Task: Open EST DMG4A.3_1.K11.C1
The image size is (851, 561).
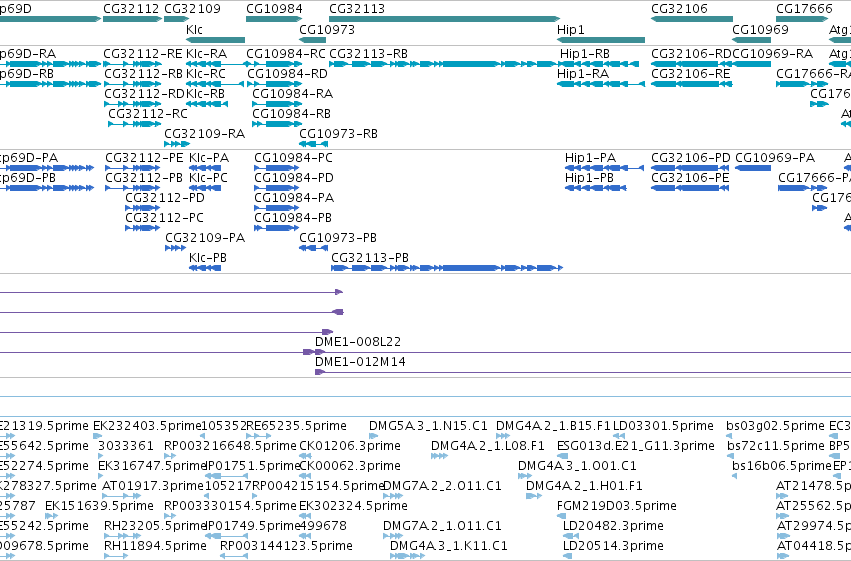Action: (x=407, y=556)
